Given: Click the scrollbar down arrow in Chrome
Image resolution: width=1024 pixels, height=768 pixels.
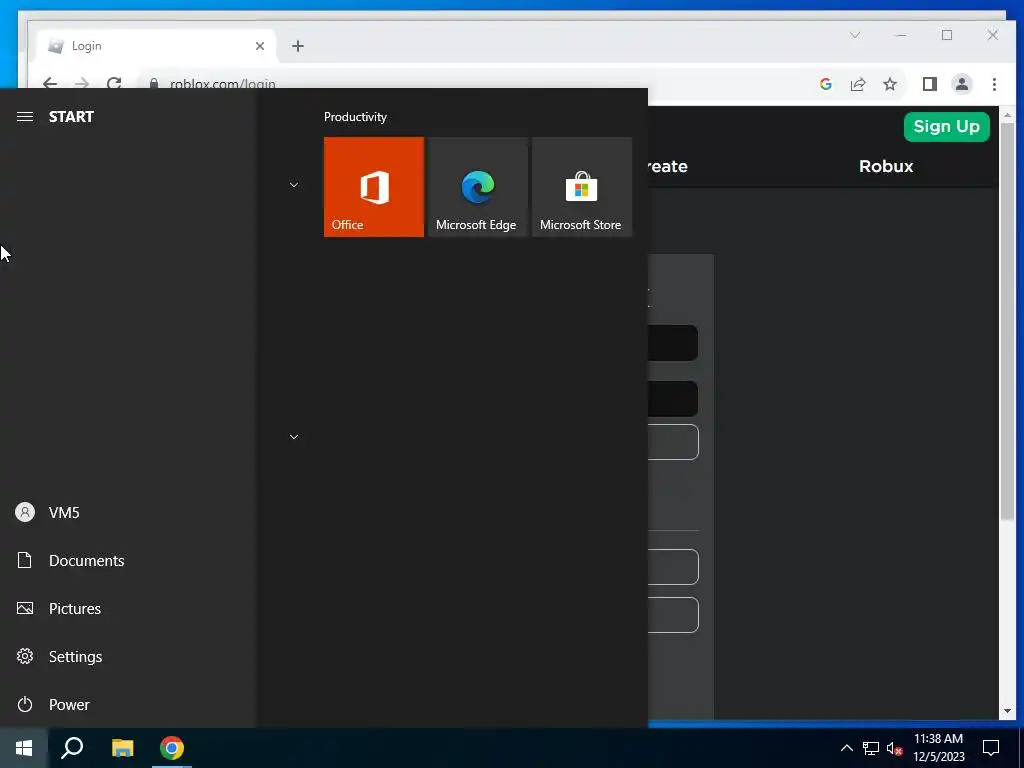Looking at the screenshot, I should (x=1007, y=711).
